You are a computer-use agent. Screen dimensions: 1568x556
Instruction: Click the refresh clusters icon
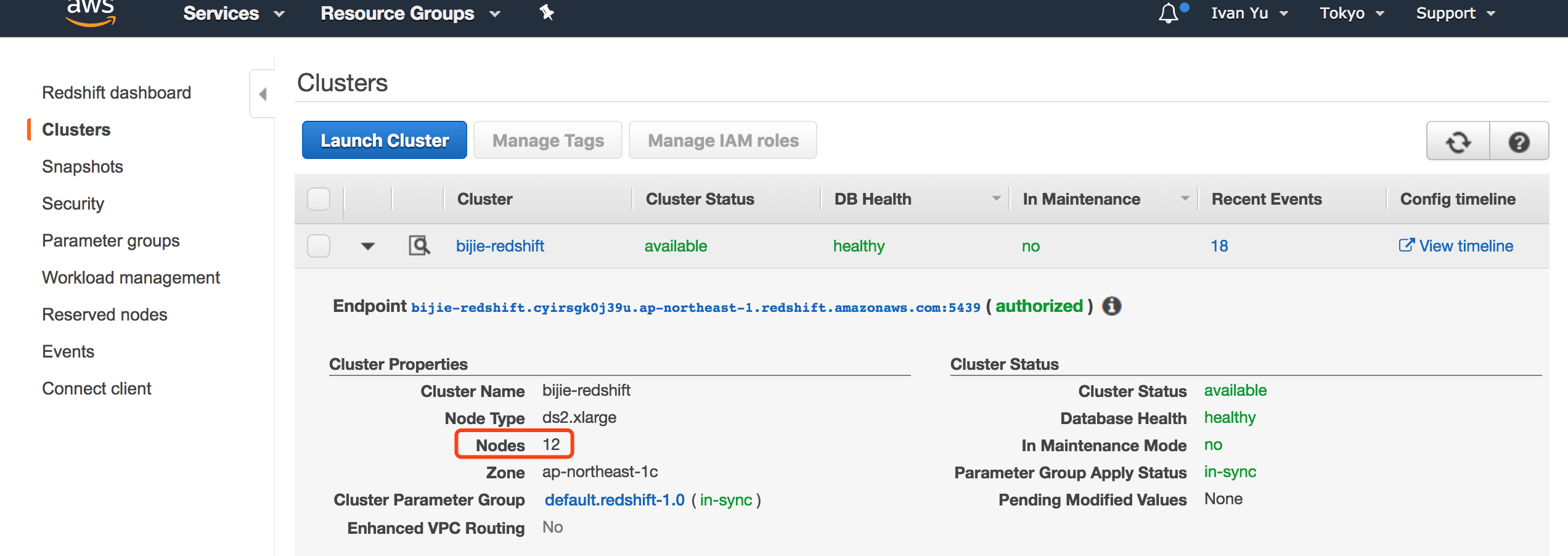click(x=1458, y=141)
